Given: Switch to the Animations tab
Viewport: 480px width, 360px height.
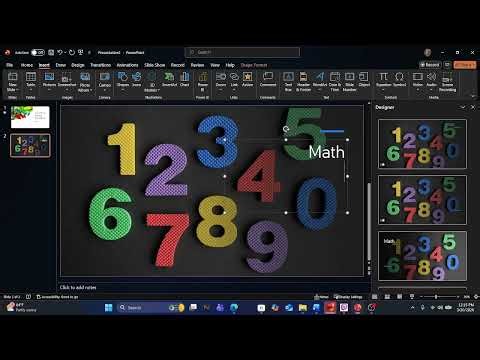Looking at the screenshot, I should coord(127,65).
